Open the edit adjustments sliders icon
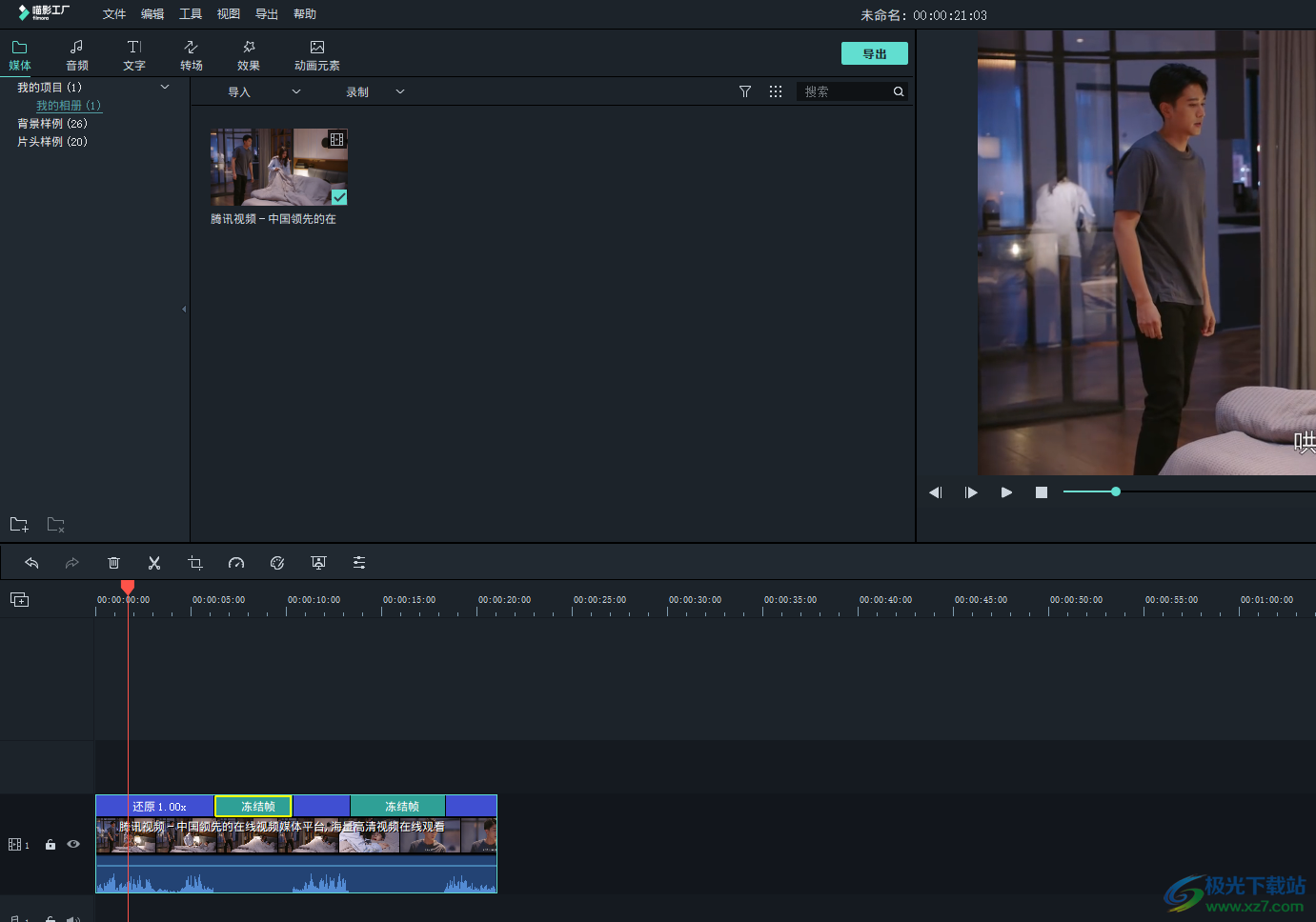 (359, 563)
